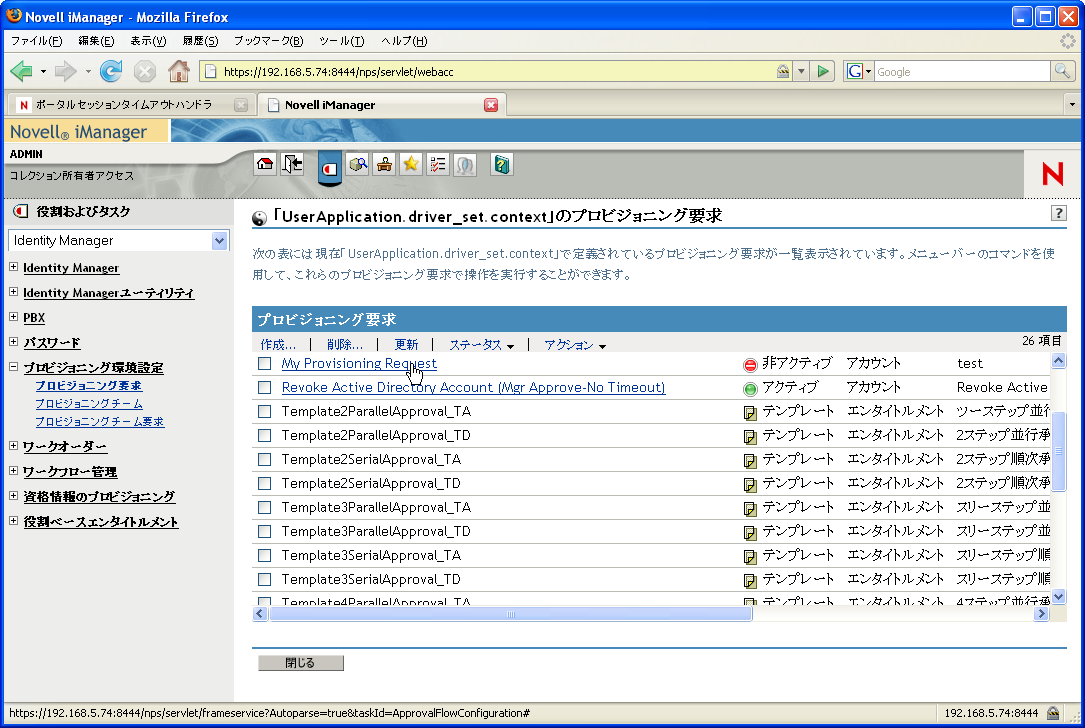
Task: Tick the Template3SerialApproval_TA checkbox
Action: pos(264,555)
